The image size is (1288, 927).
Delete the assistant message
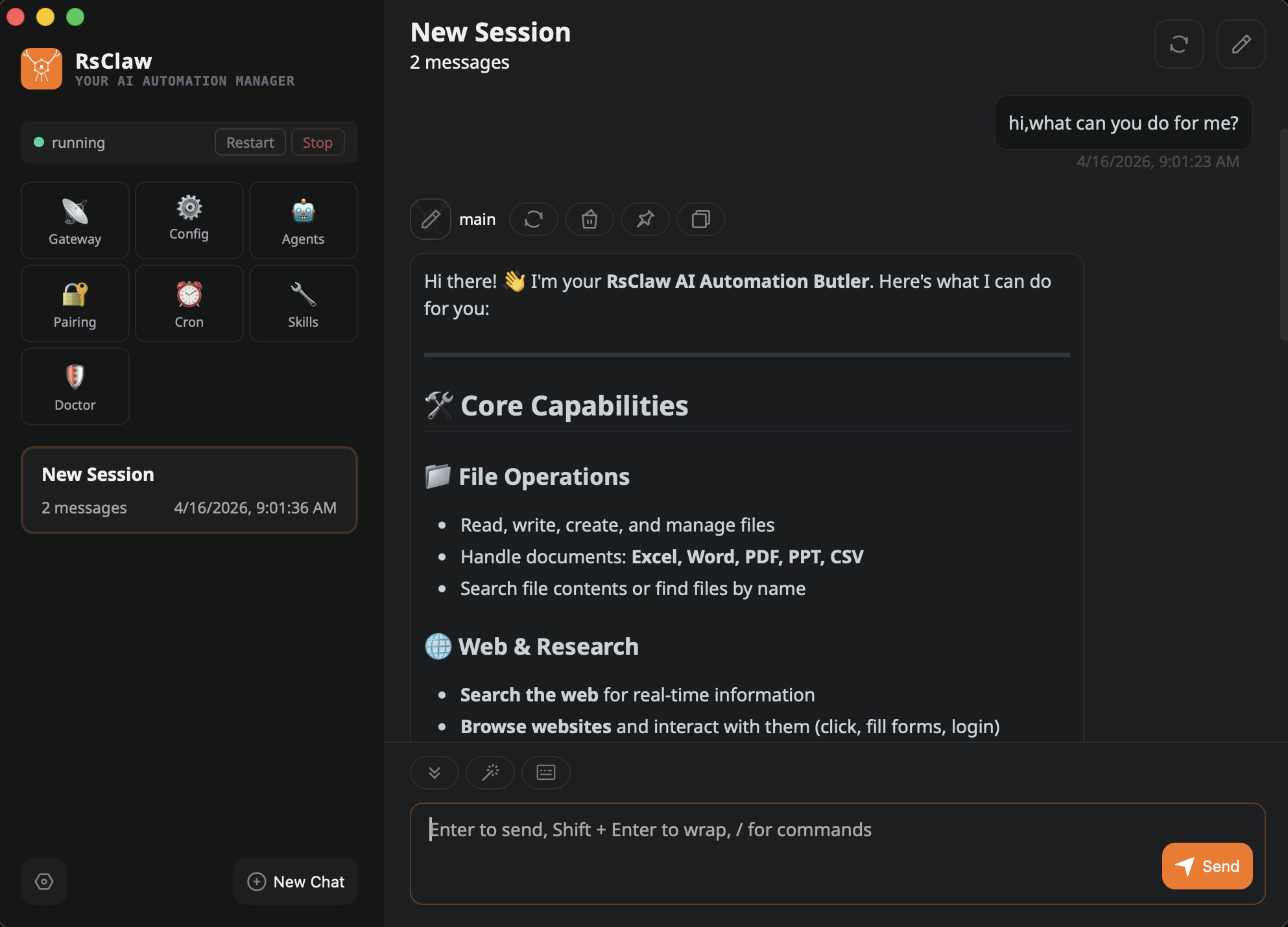pyautogui.click(x=589, y=219)
